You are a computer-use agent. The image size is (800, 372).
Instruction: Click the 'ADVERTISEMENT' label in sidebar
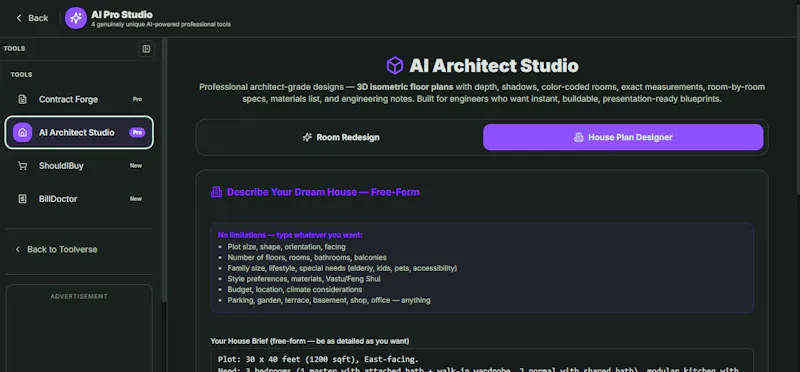point(79,296)
